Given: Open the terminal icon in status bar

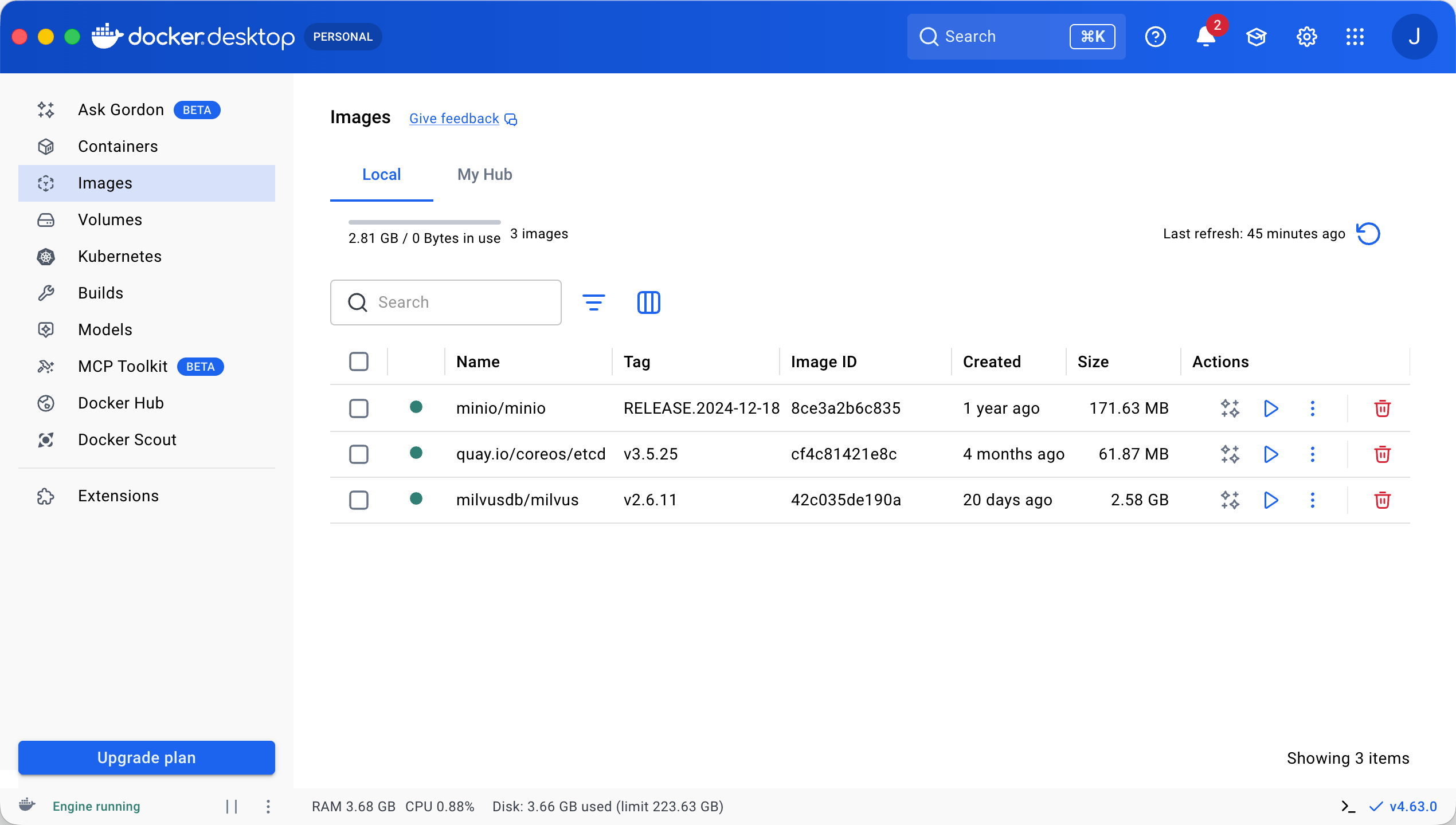Looking at the screenshot, I should (1348, 807).
